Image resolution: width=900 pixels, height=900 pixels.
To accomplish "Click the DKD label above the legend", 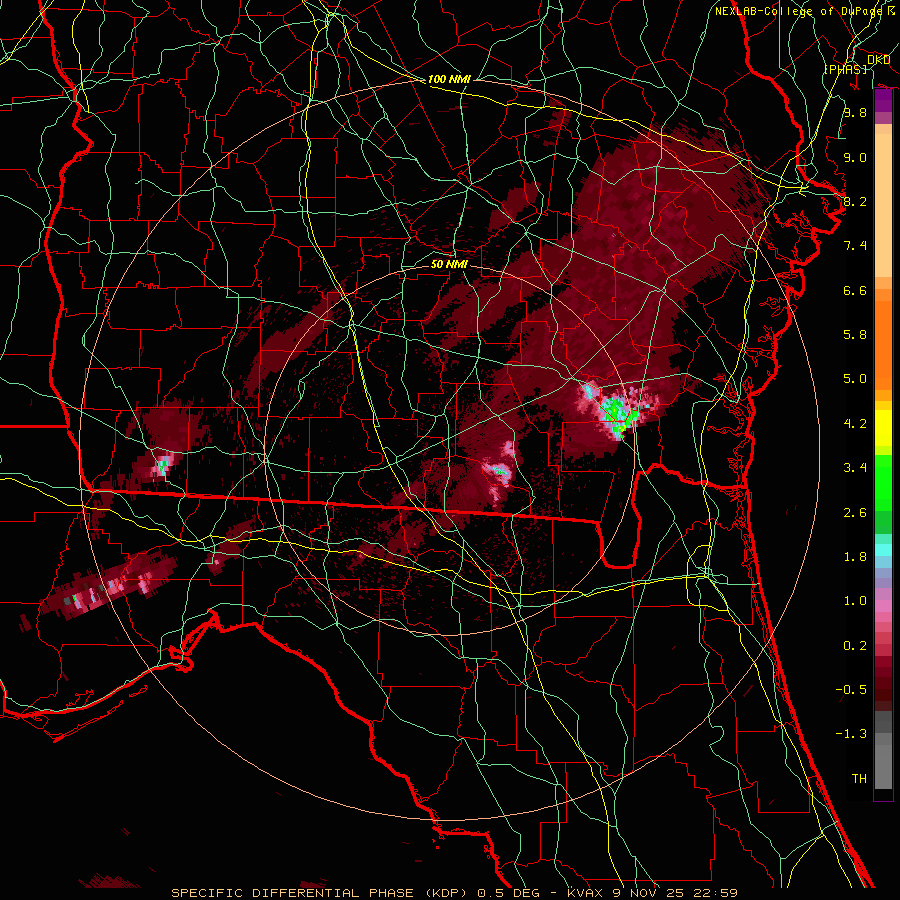I will click(x=878, y=60).
